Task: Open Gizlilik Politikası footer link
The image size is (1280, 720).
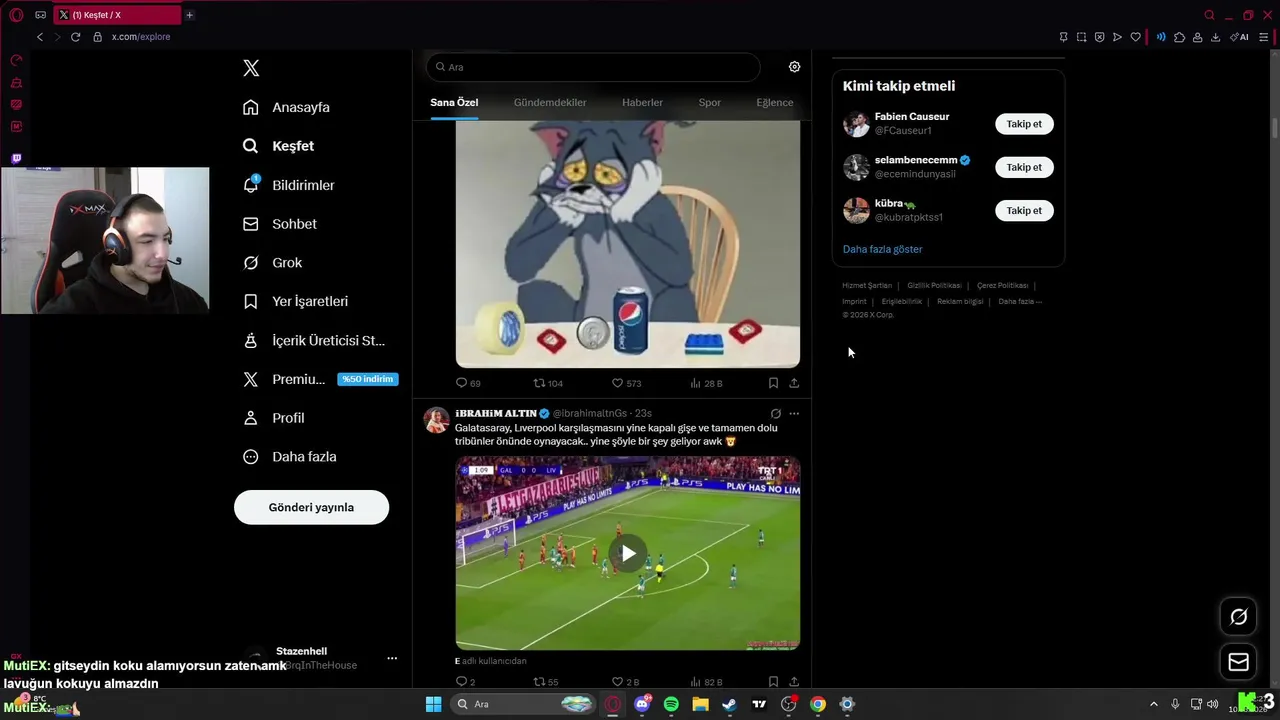Action: pos(934,285)
